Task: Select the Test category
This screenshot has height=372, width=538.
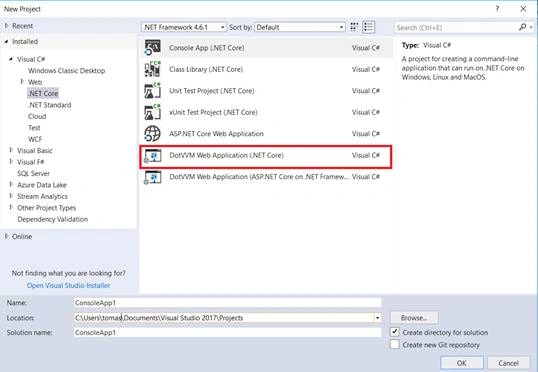Action: (x=34, y=128)
